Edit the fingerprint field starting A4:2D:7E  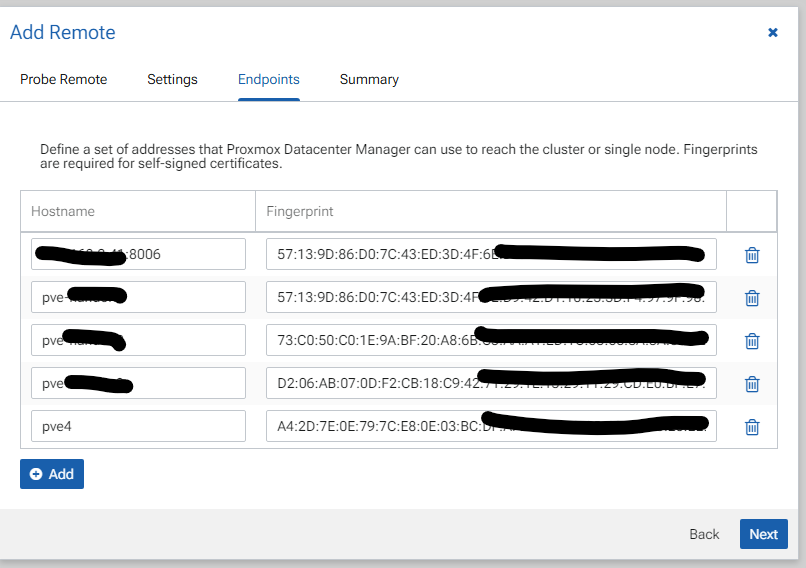tap(491, 426)
